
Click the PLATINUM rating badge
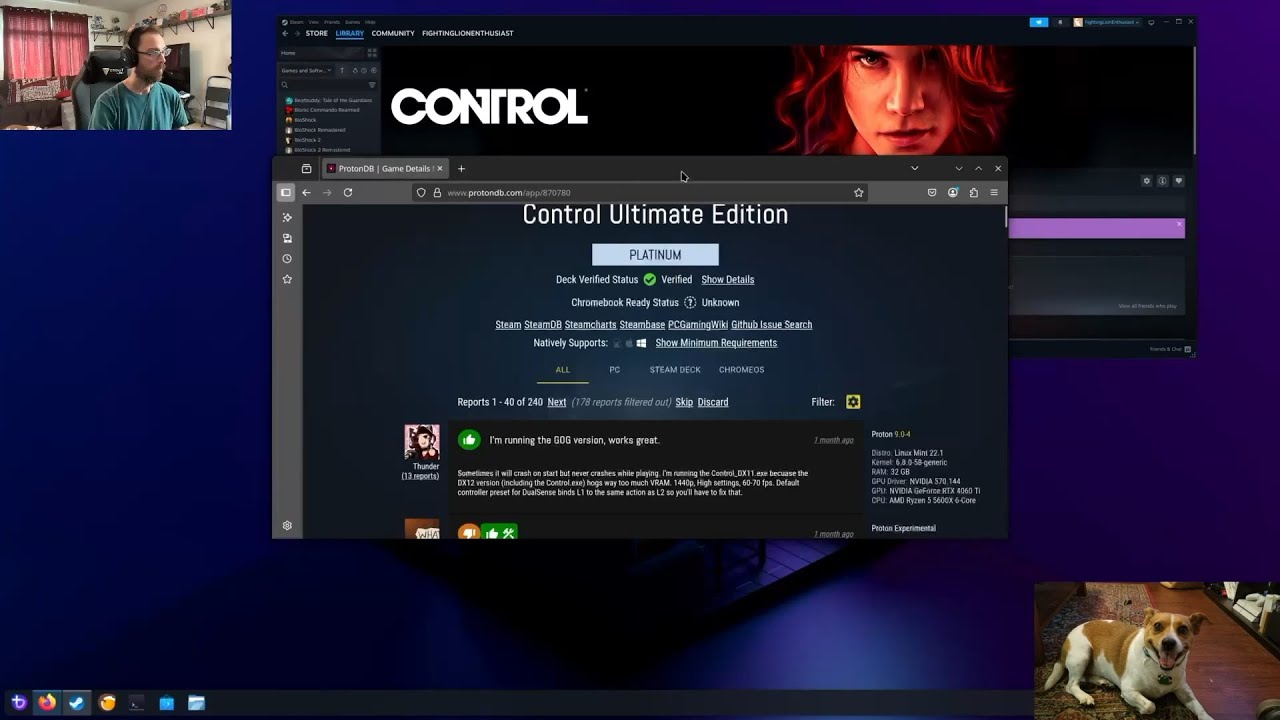[655, 255]
